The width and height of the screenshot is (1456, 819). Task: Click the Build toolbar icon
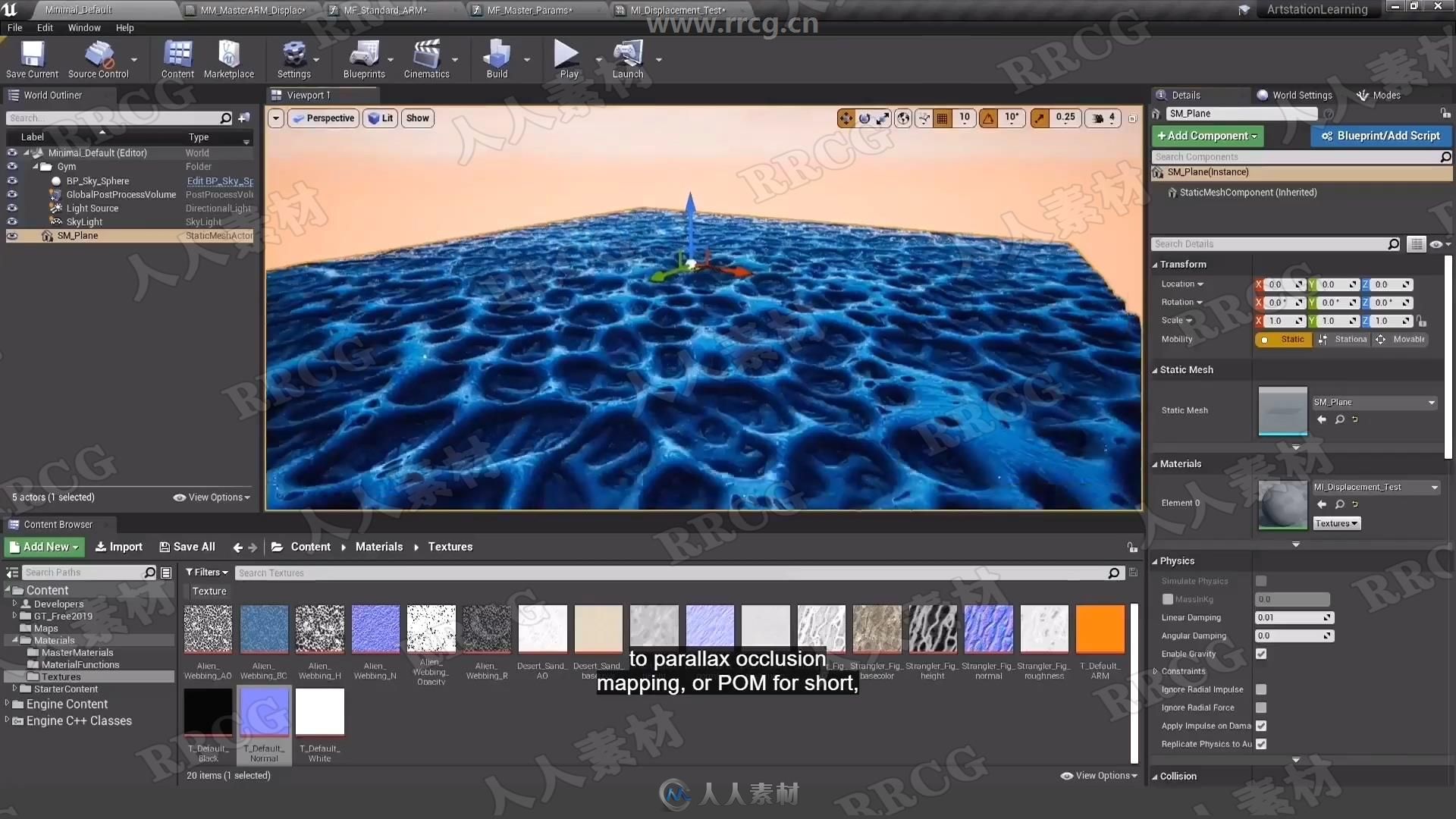click(x=497, y=59)
